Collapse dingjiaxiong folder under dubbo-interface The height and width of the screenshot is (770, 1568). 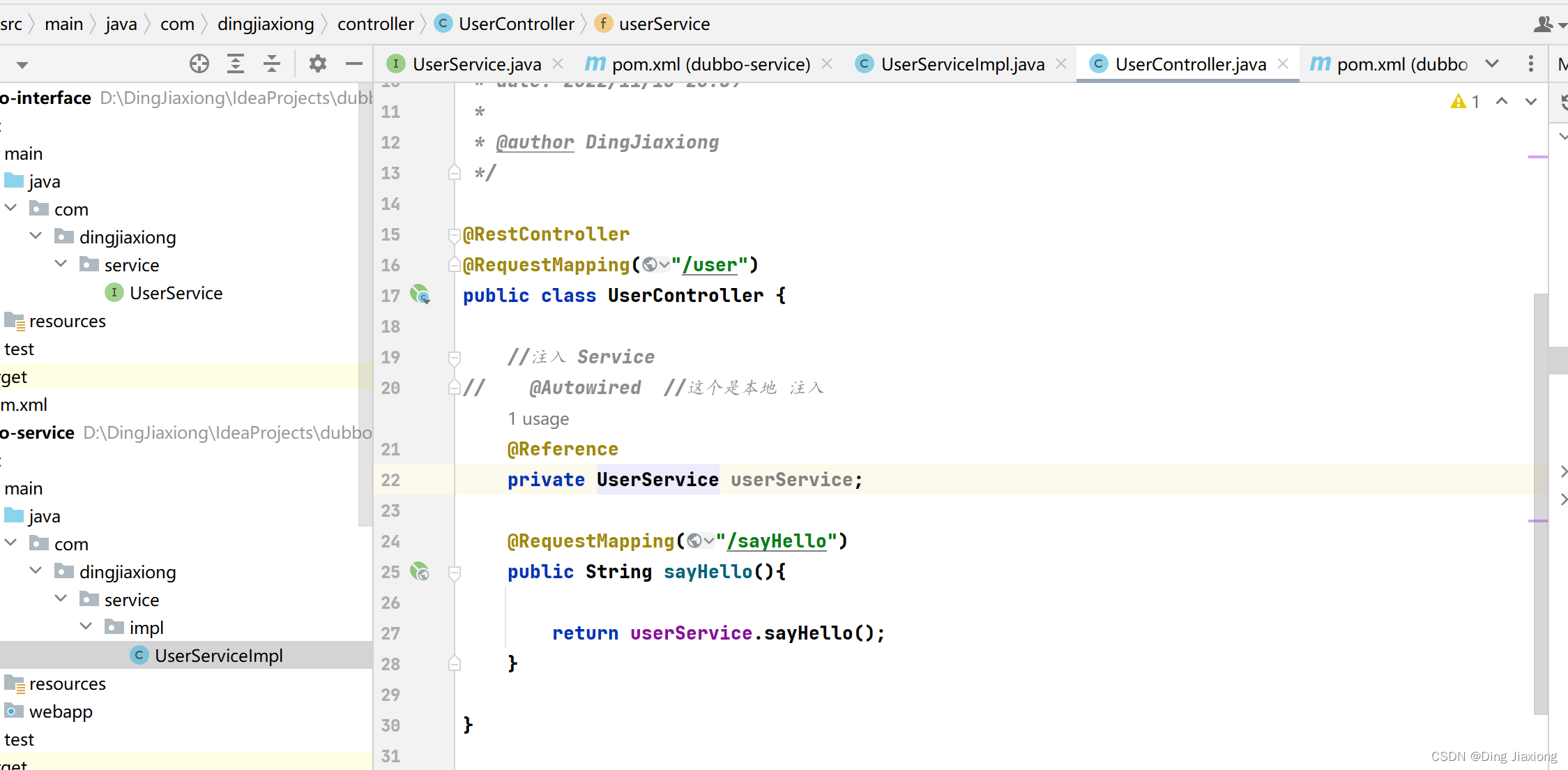(36, 236)
